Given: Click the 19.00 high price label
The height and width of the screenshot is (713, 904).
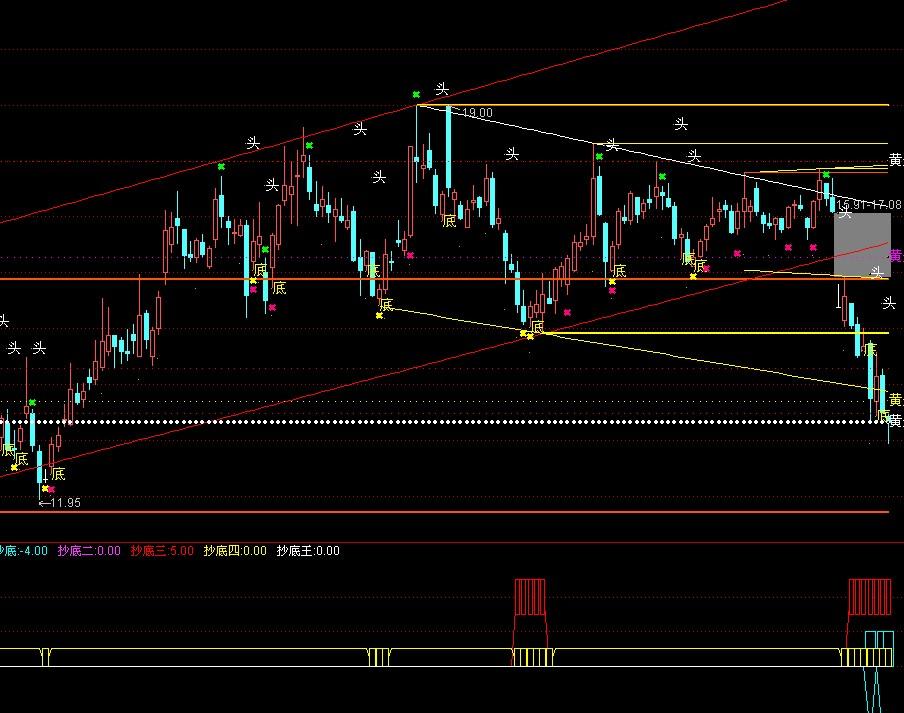Looking at the screenshot, I should (x=476, y=113).
